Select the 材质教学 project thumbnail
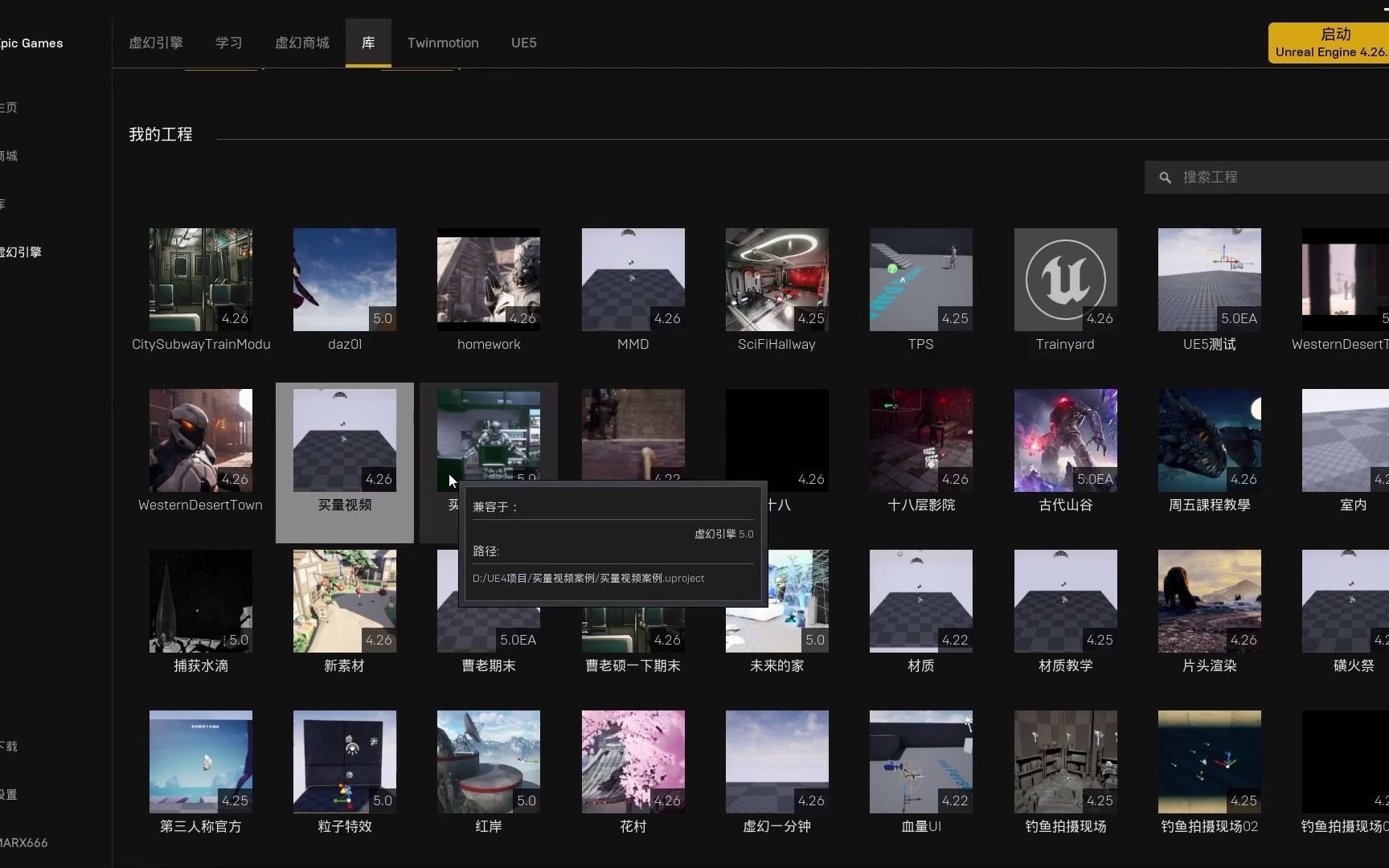 [x=1066, y=601]
